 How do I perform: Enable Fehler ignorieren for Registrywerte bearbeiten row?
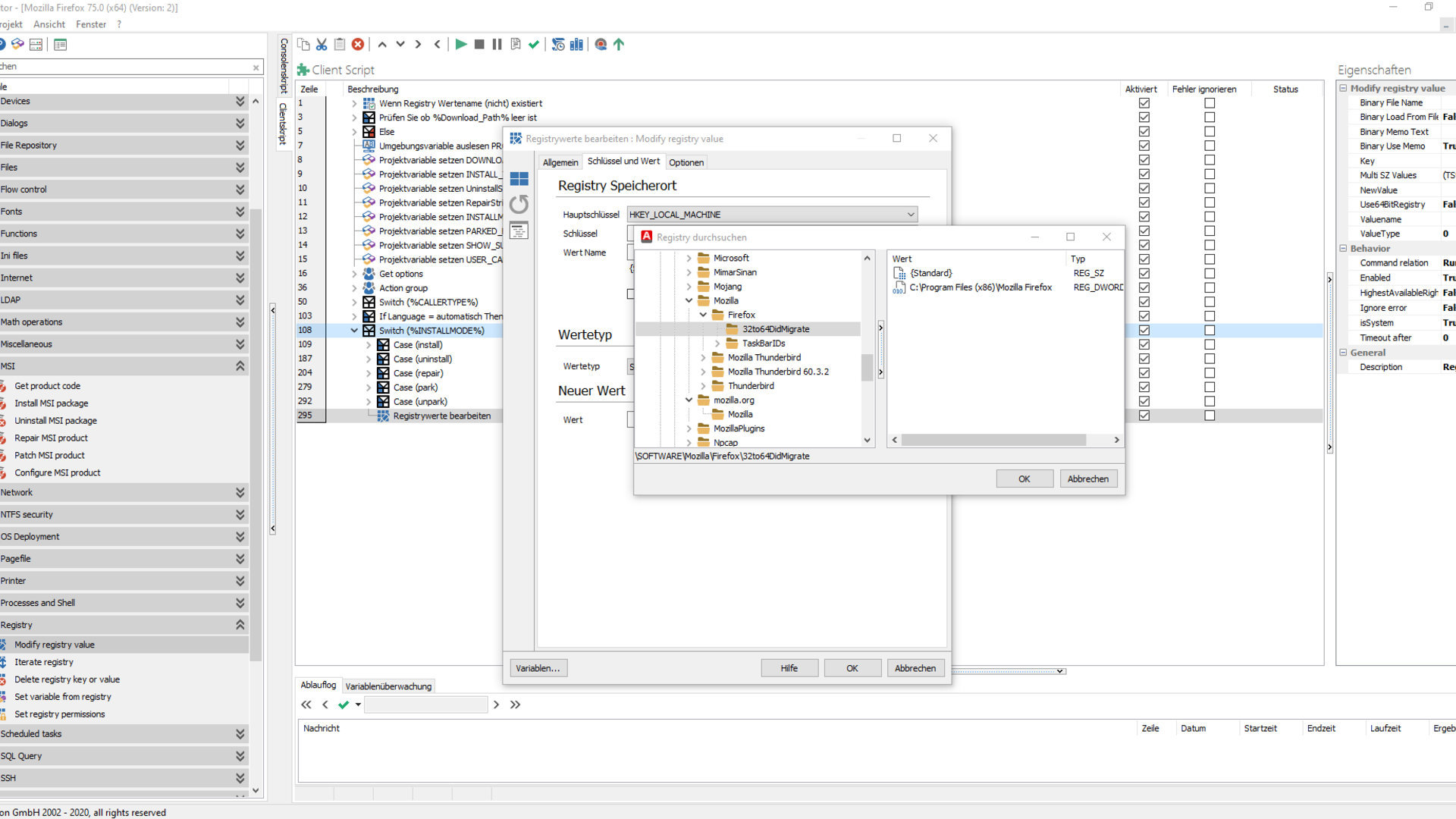pyautogui.click(x=1210, y=416)
